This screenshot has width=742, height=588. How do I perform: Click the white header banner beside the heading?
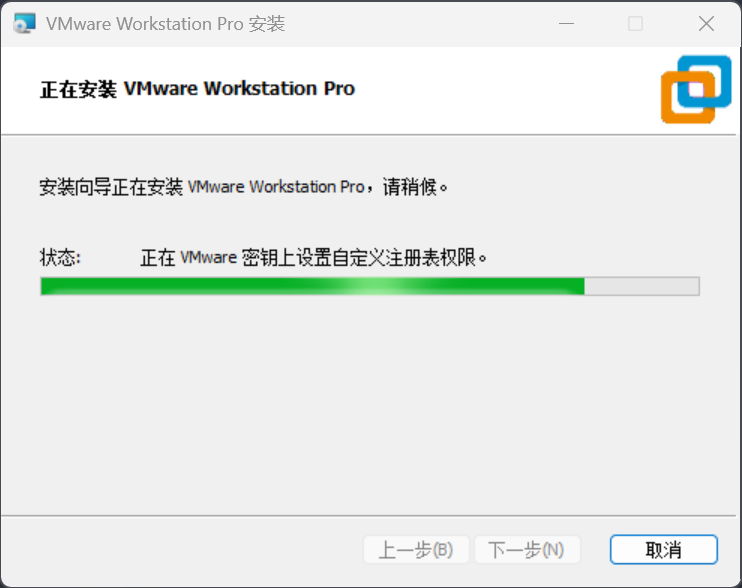click(x=506, y=90)
